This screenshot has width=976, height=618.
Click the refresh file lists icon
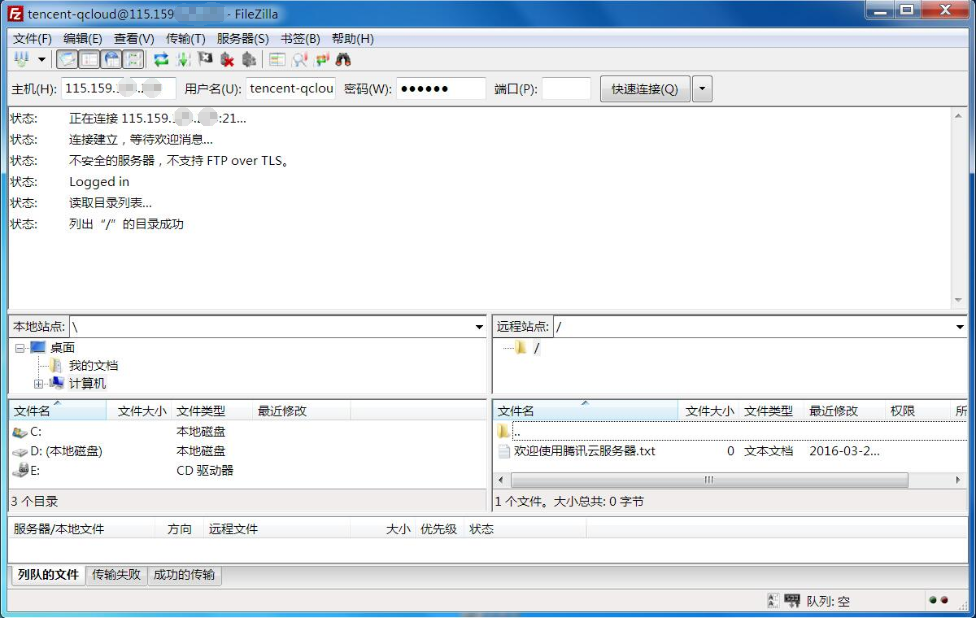(x=161, y=60)
